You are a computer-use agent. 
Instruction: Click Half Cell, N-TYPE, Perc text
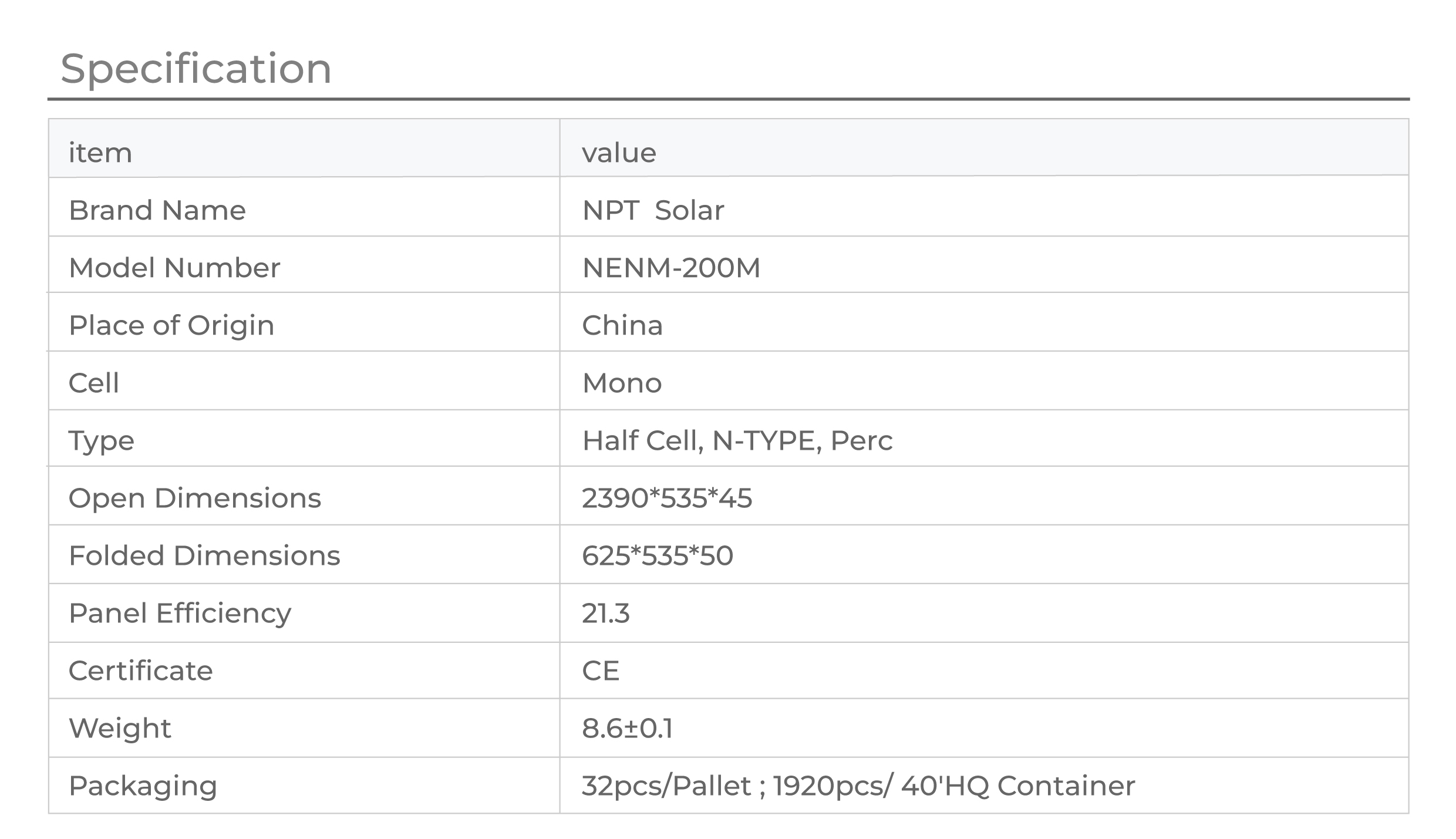[737, 440]
